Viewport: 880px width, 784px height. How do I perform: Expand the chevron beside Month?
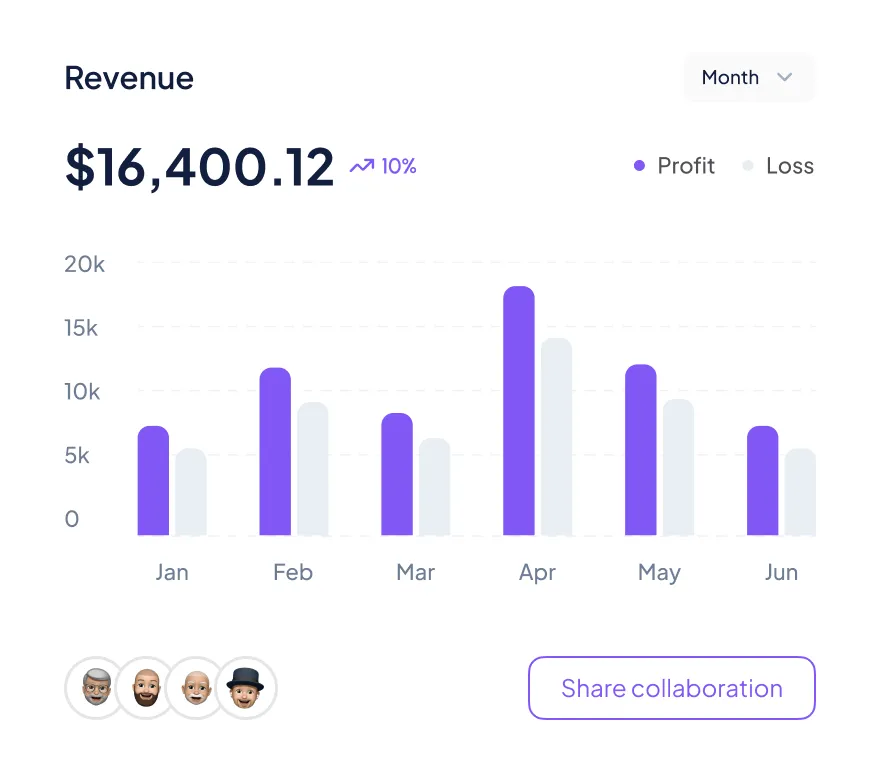pyautogui.click(x=785, y=78)
